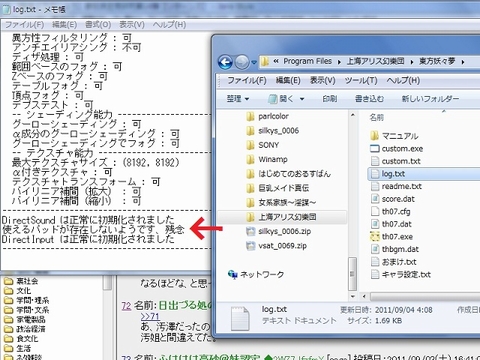Select custom.exe file icon
This screenshot has height=360, width=480.
[x=375, y=148]
